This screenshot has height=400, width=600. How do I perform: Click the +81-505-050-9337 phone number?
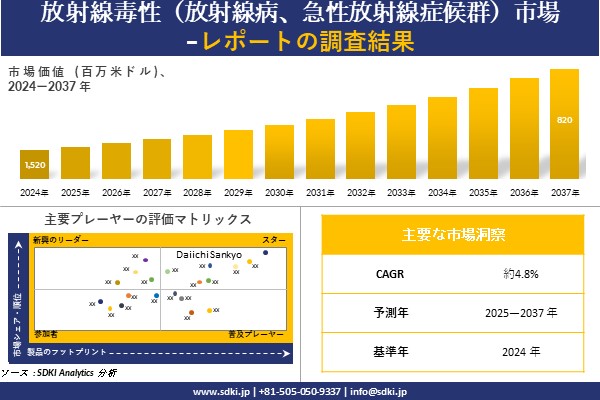click(299, 391)
